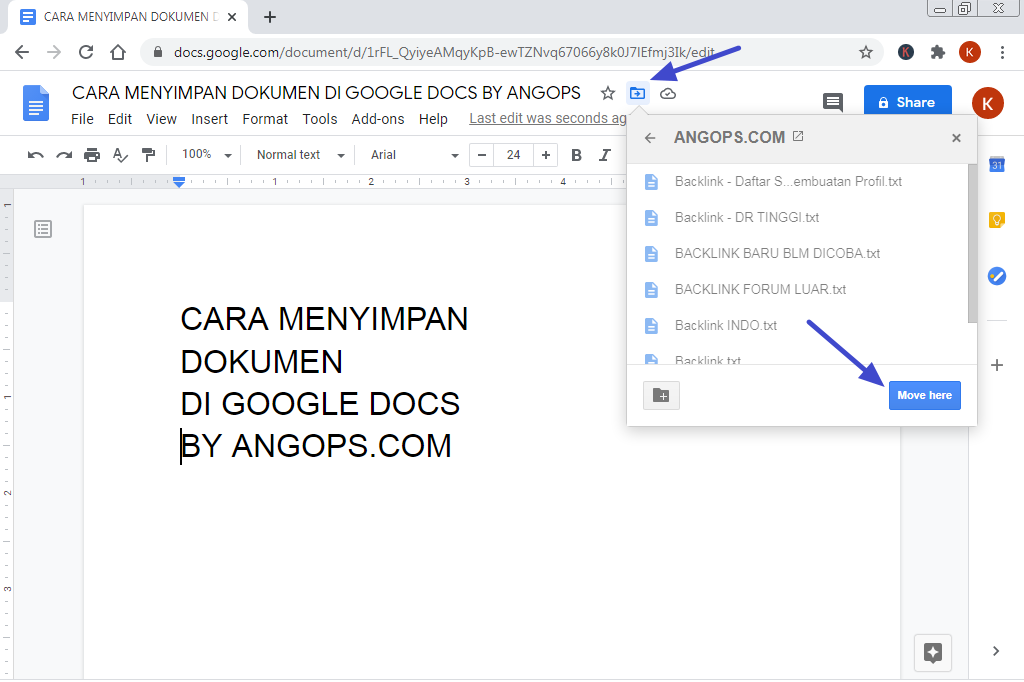Open the comment history icon
This screenshot has width=1024, height=682.
coord(832,102)
